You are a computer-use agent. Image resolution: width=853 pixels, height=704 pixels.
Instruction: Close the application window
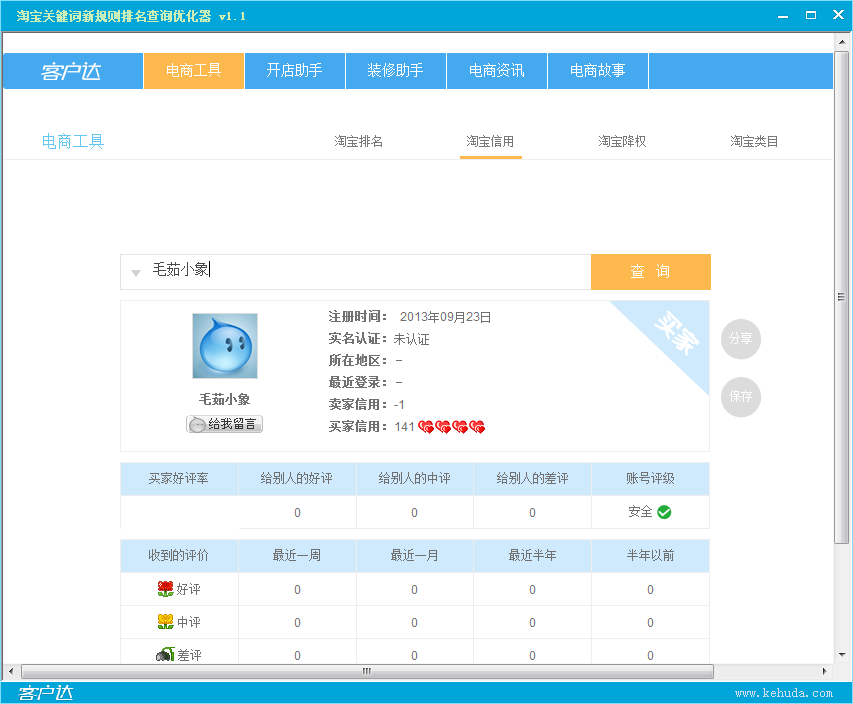click(x=839, y=15)
